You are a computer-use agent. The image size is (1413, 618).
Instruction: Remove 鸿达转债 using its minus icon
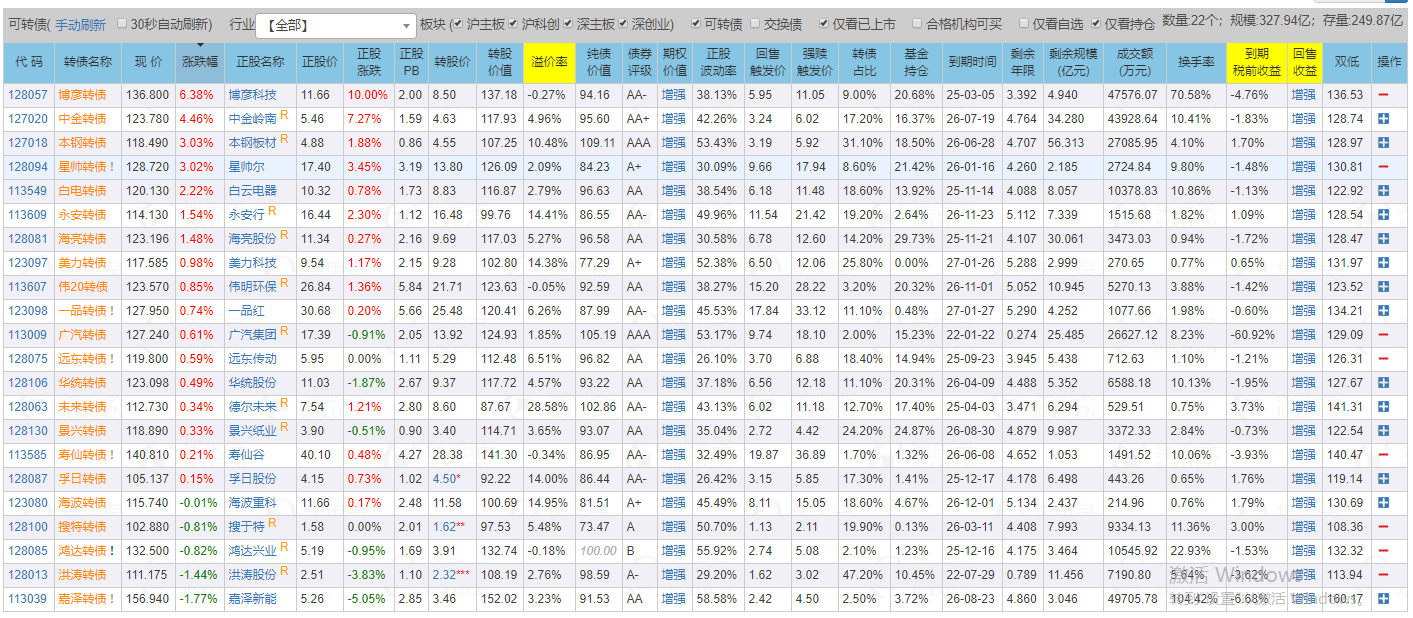(1384, 551)
